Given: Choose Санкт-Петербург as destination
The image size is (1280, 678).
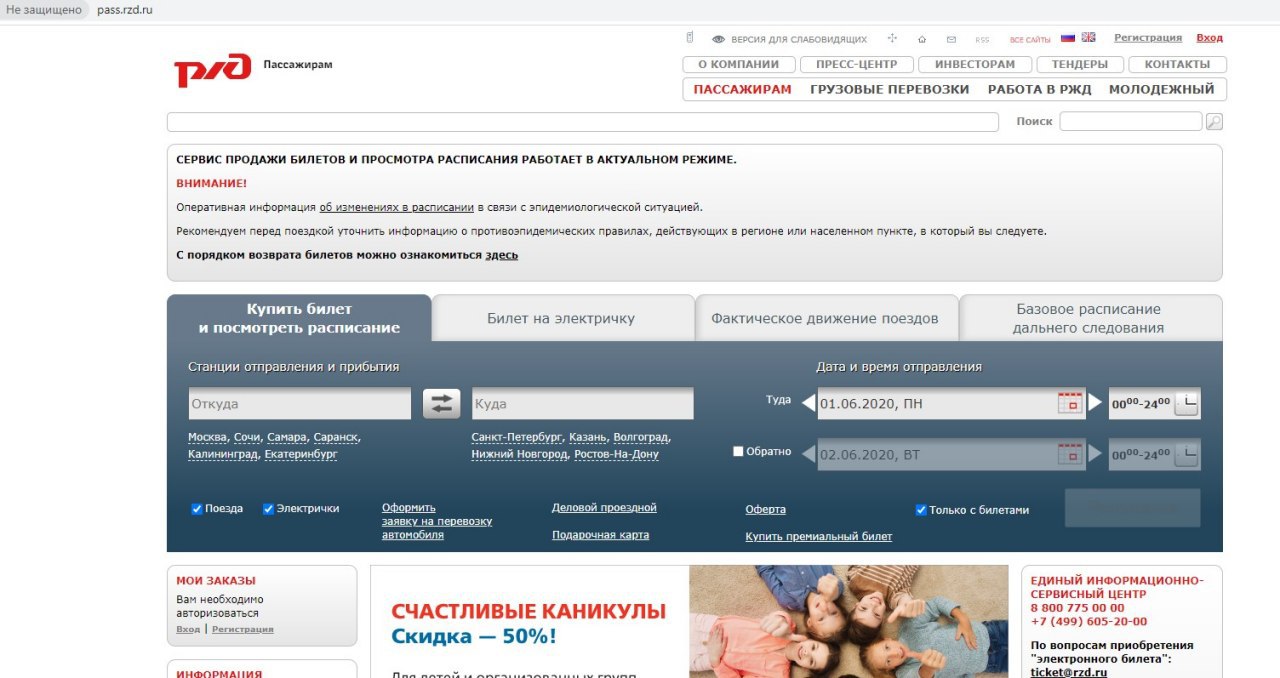Looking at the screenshot, I should (517, 437).
